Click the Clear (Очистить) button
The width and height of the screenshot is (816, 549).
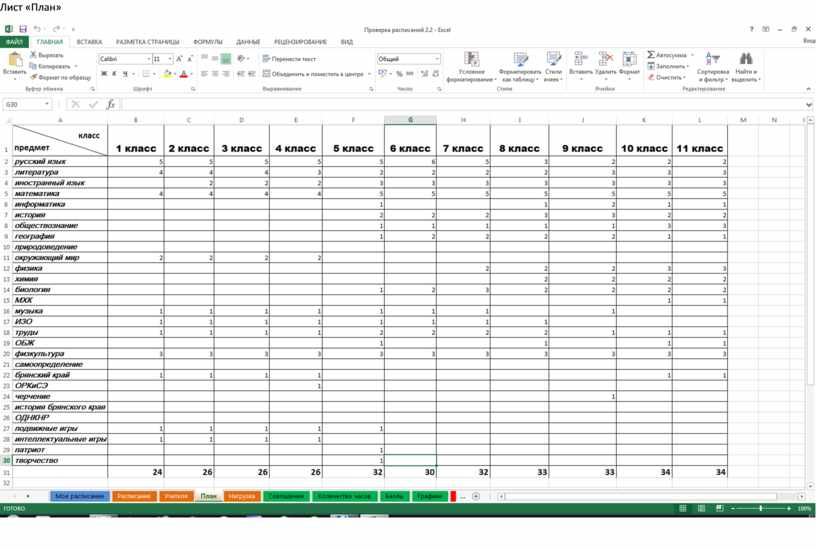[668, 77]
